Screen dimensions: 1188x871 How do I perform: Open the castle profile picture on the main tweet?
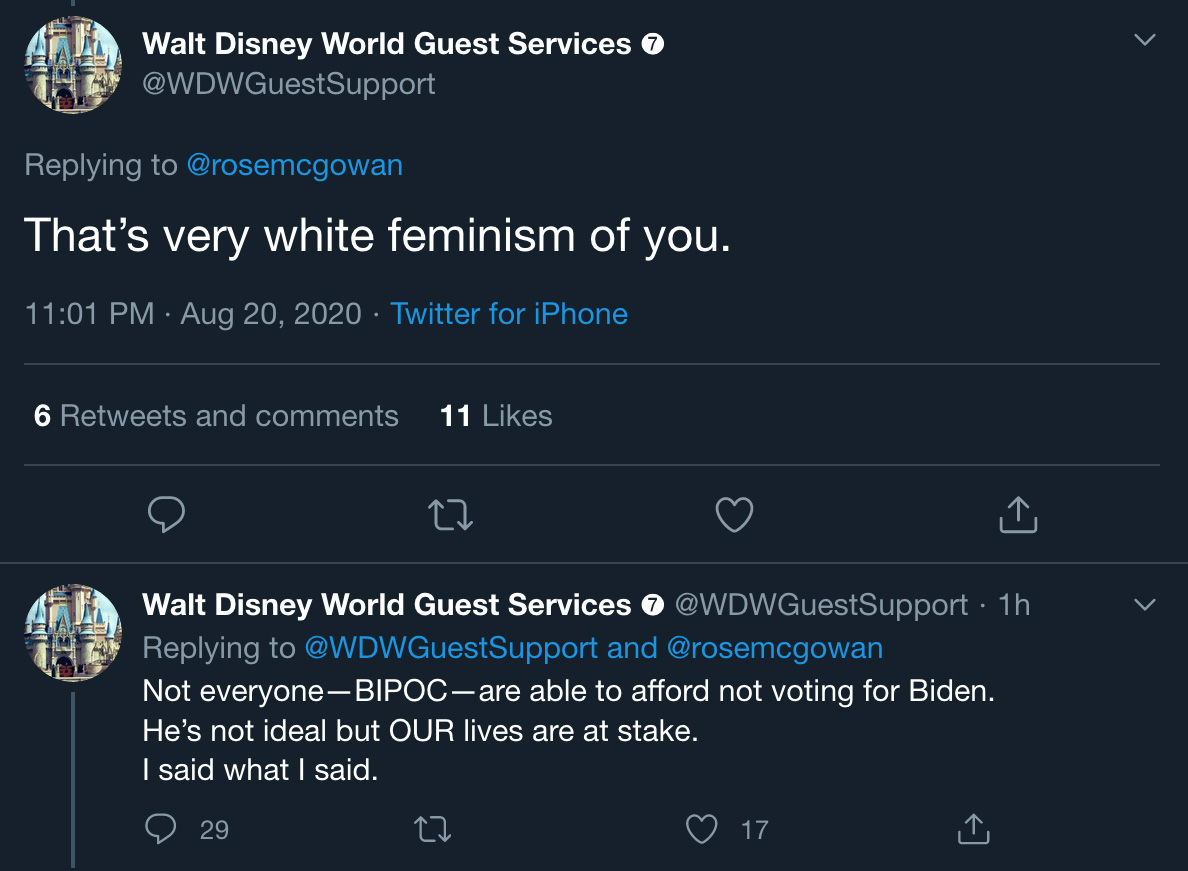[x=73, y=65]
